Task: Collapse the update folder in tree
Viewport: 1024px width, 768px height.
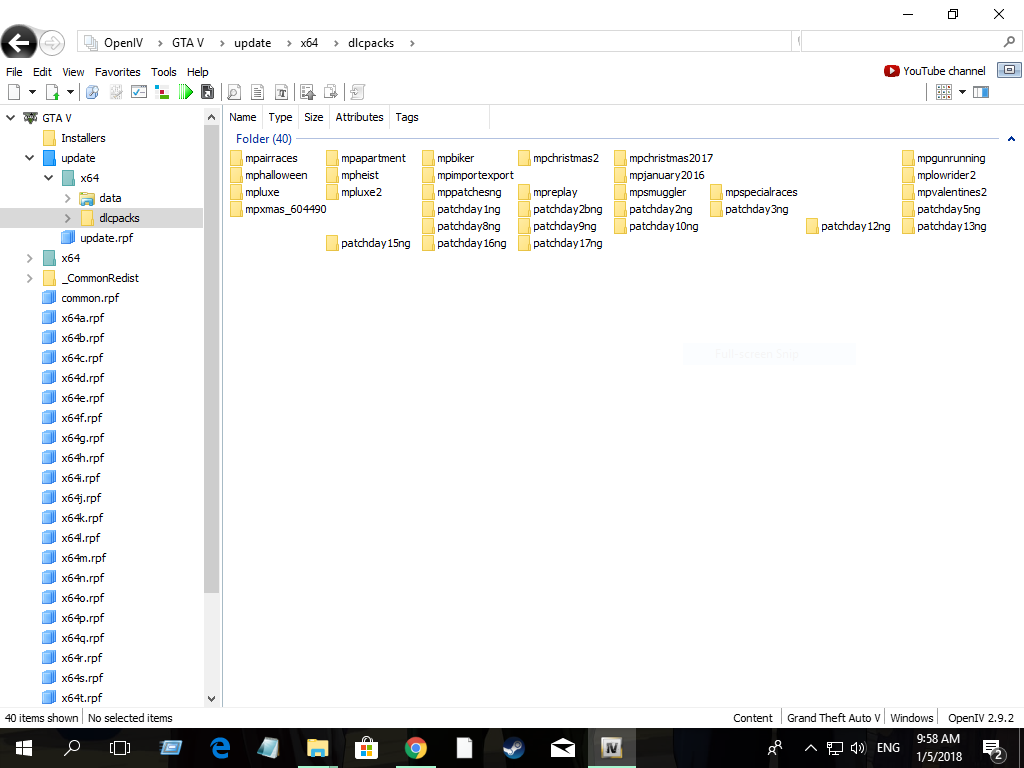Action: tap(29, 158)
